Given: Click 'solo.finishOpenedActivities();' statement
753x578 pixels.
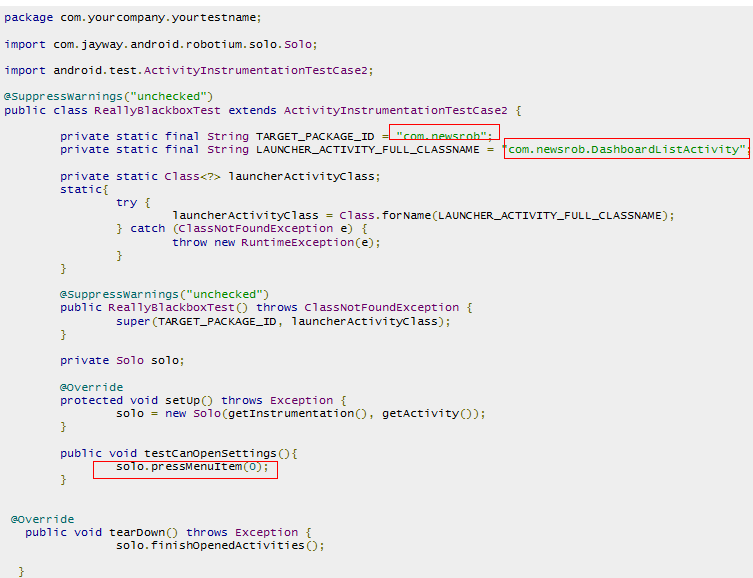Looking at the screenshot, I should [220, 545].
